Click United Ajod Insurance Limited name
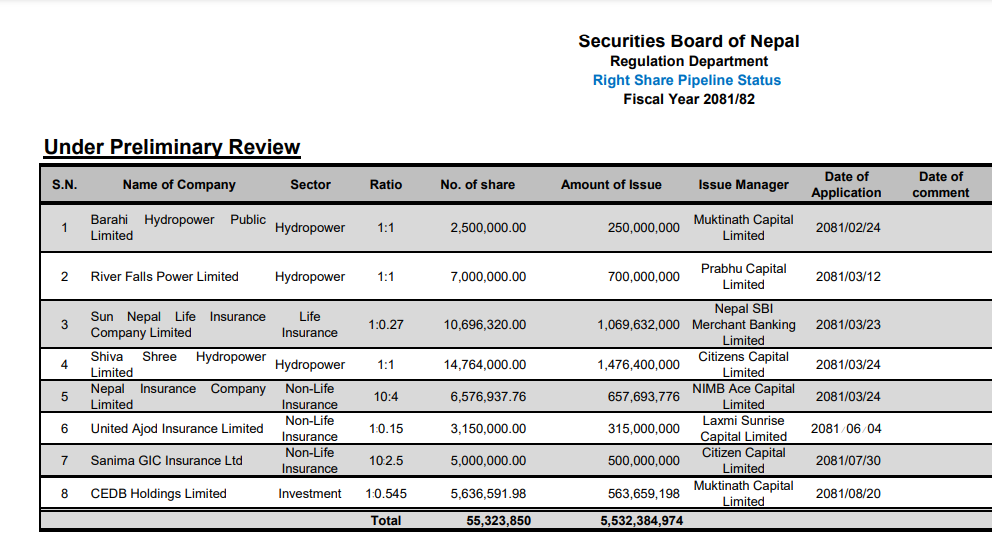Image resolution: width=992 pixels, height=543 pixels. [x=177, y=428]
